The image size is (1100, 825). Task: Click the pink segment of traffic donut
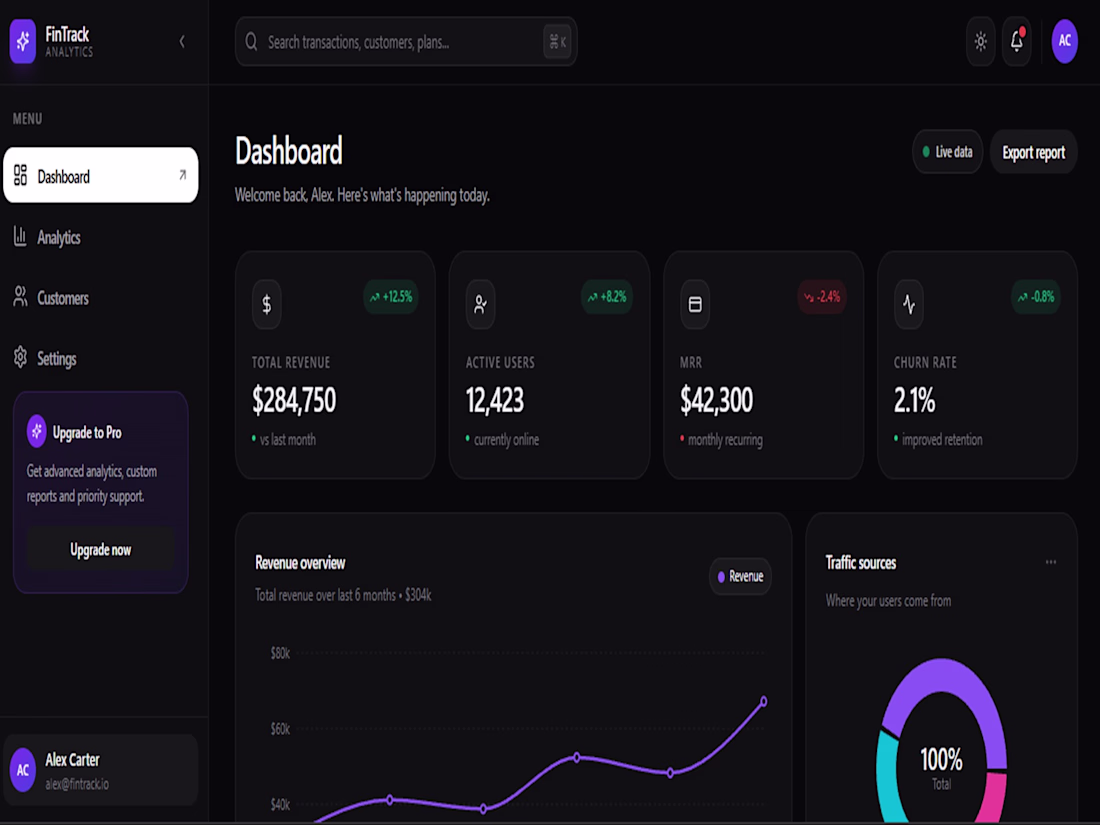tap(991, 798)
